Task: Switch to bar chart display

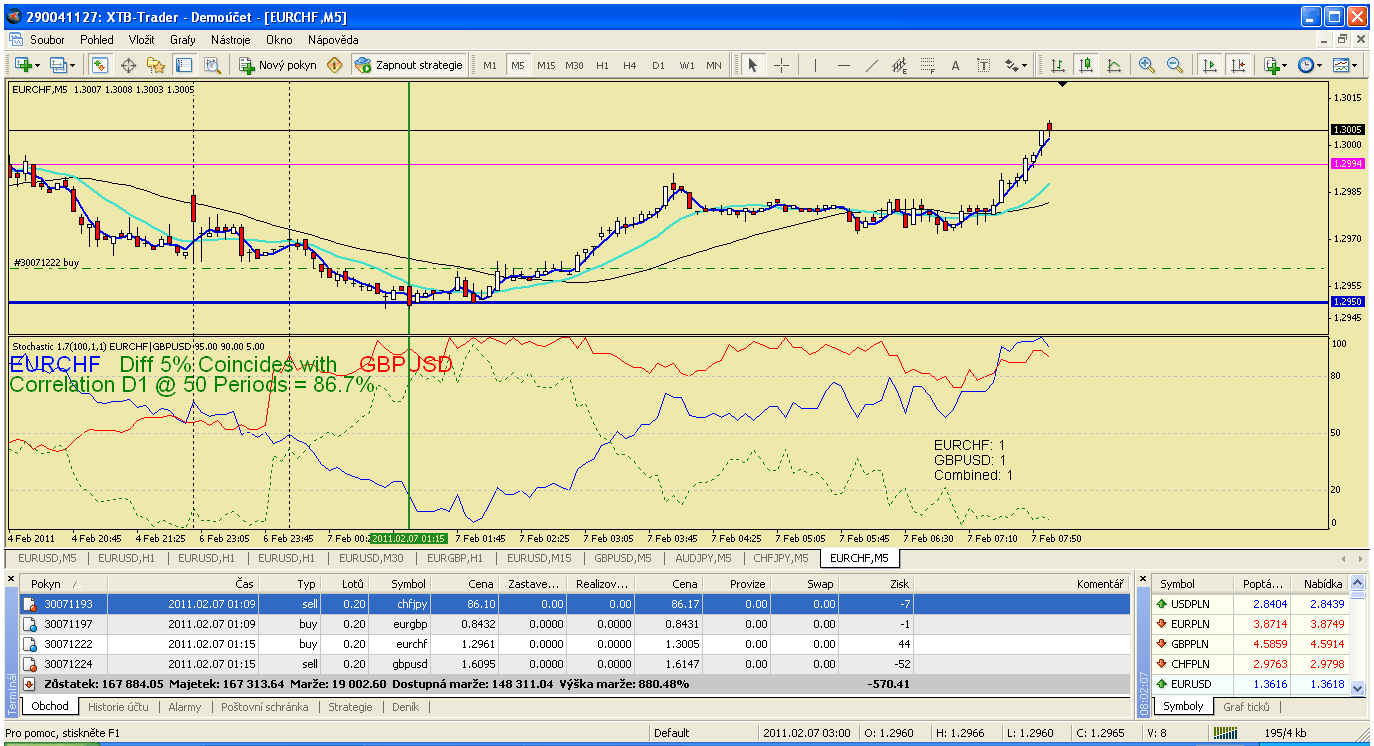Action: tap(1058, 65)
